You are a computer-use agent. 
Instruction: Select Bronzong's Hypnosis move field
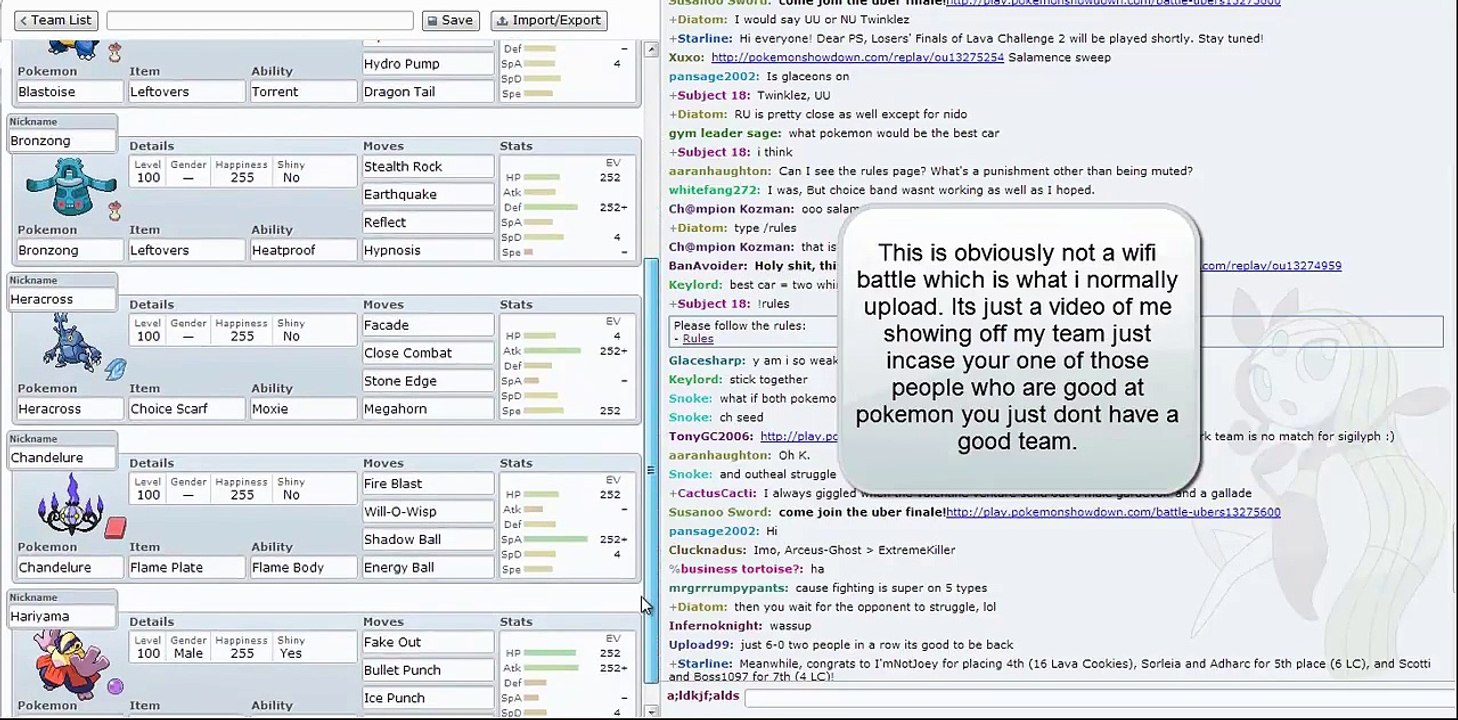click(428, 251)
